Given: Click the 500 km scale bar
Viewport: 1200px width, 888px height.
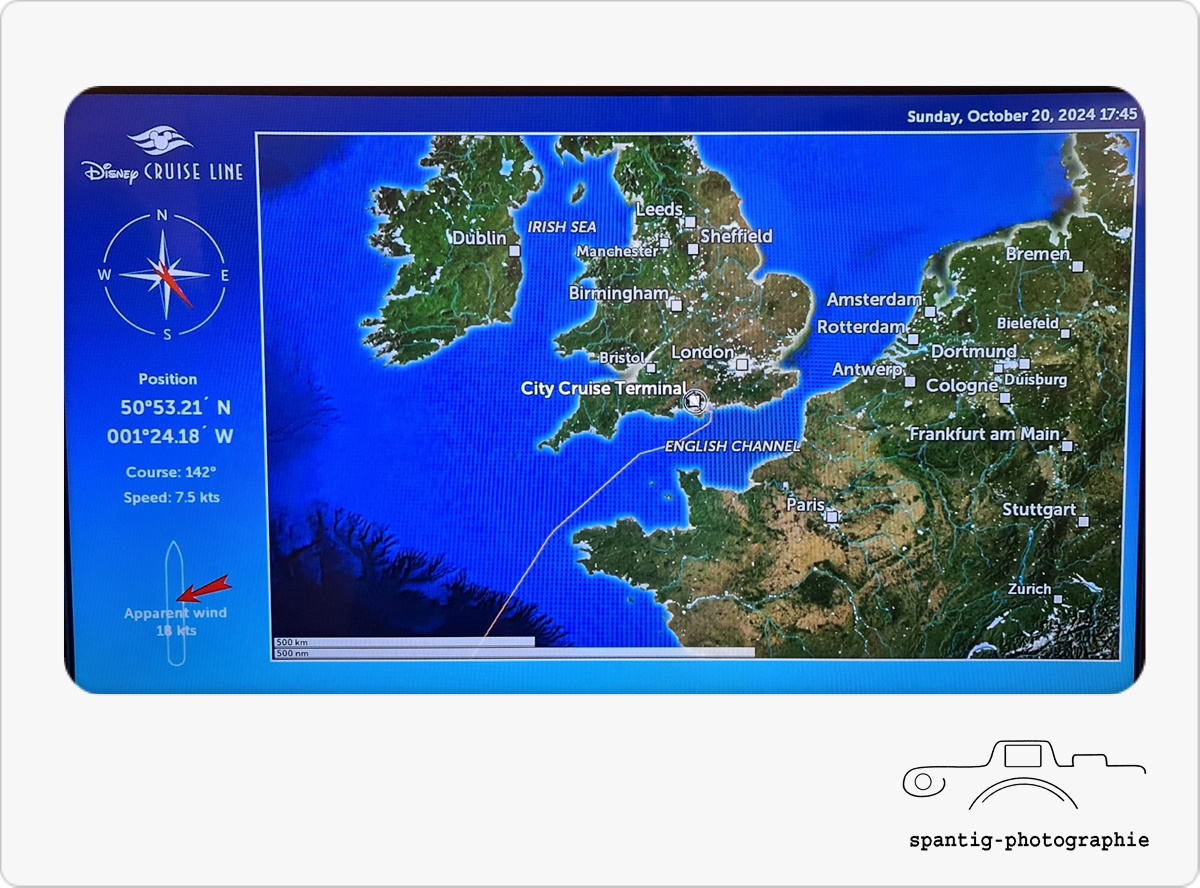Looking at the screenshot, I should pyautogui.click(x=404, y=641).
